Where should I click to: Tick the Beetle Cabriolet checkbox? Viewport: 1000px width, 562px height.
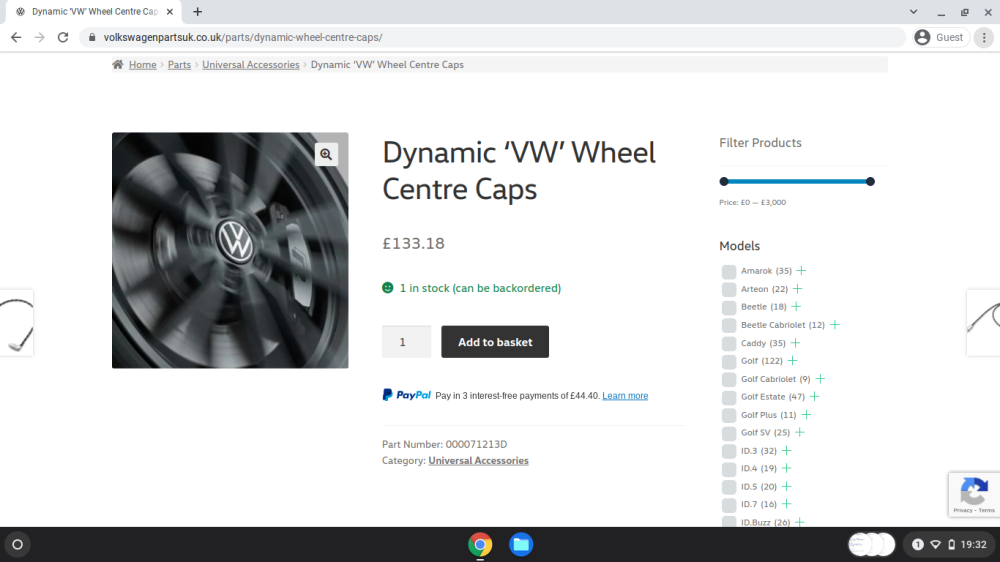click(x=729, y=325)
